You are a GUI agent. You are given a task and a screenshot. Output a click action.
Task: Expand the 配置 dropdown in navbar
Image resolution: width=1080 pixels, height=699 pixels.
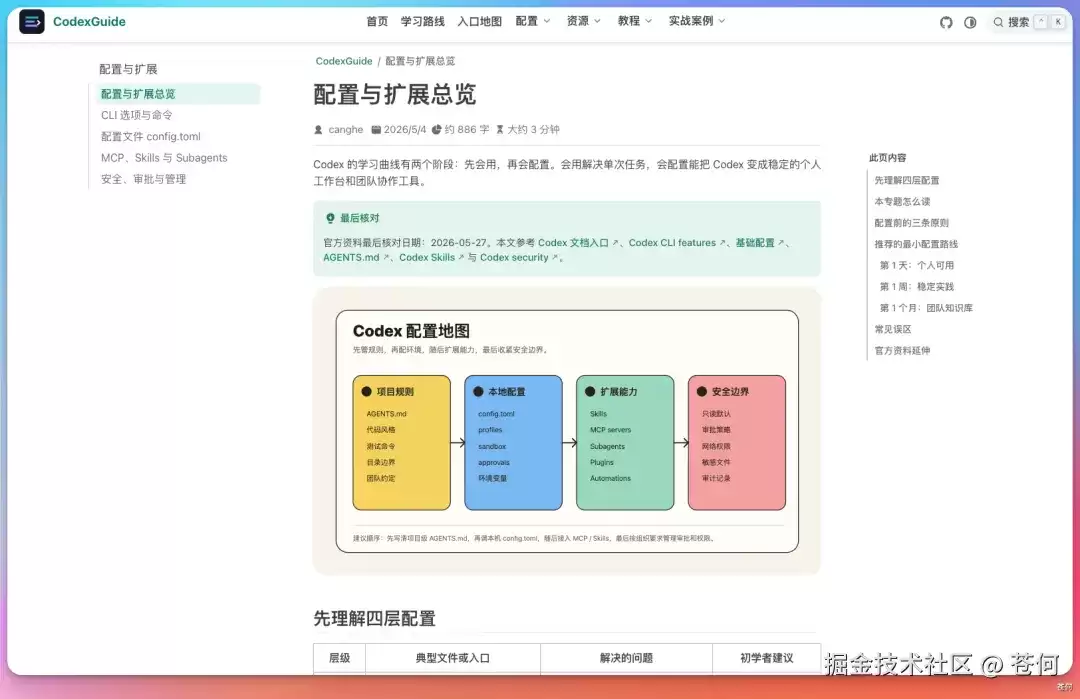(x=532, y=21)
